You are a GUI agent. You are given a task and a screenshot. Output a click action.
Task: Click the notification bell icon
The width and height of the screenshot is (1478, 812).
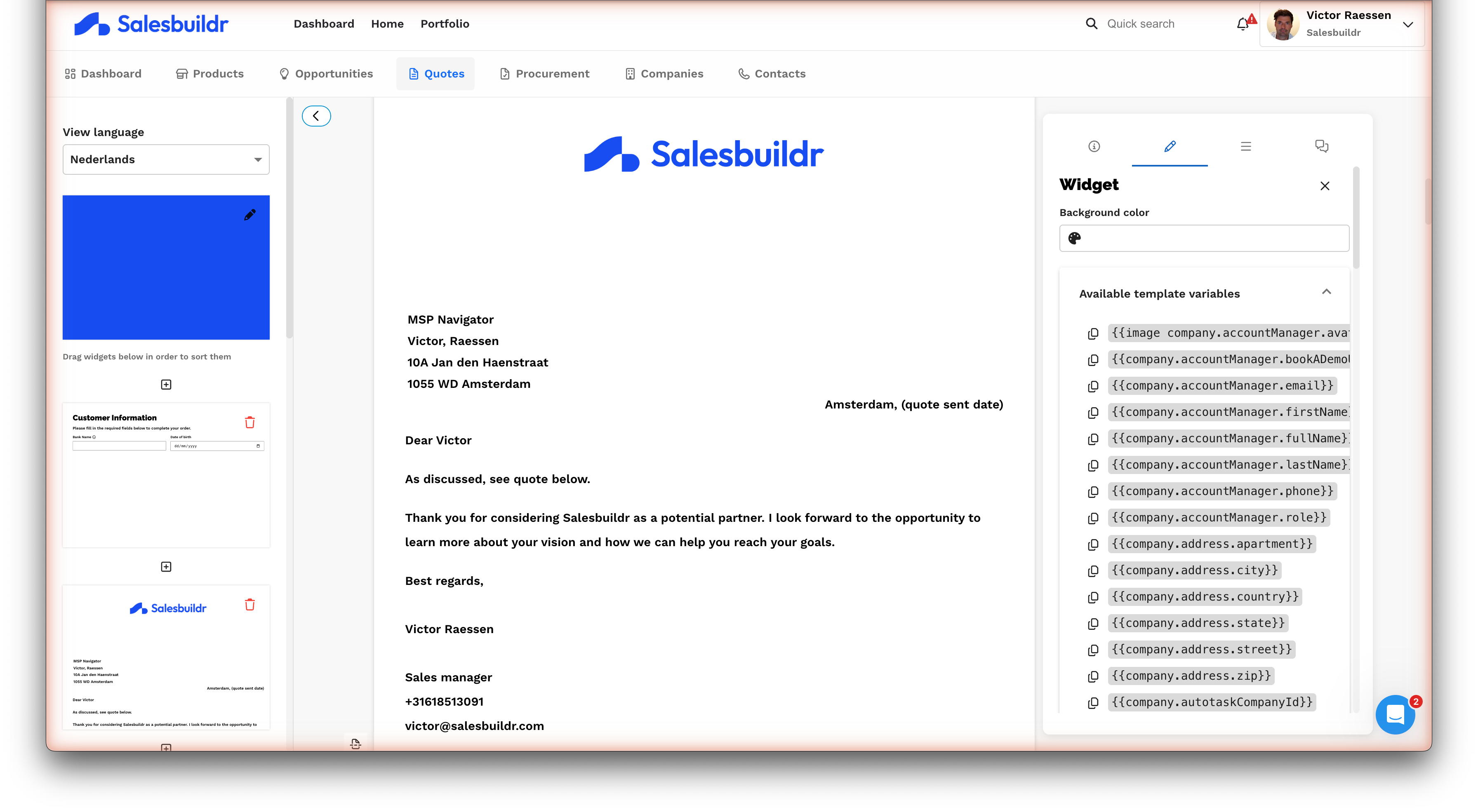(1243, 24)
